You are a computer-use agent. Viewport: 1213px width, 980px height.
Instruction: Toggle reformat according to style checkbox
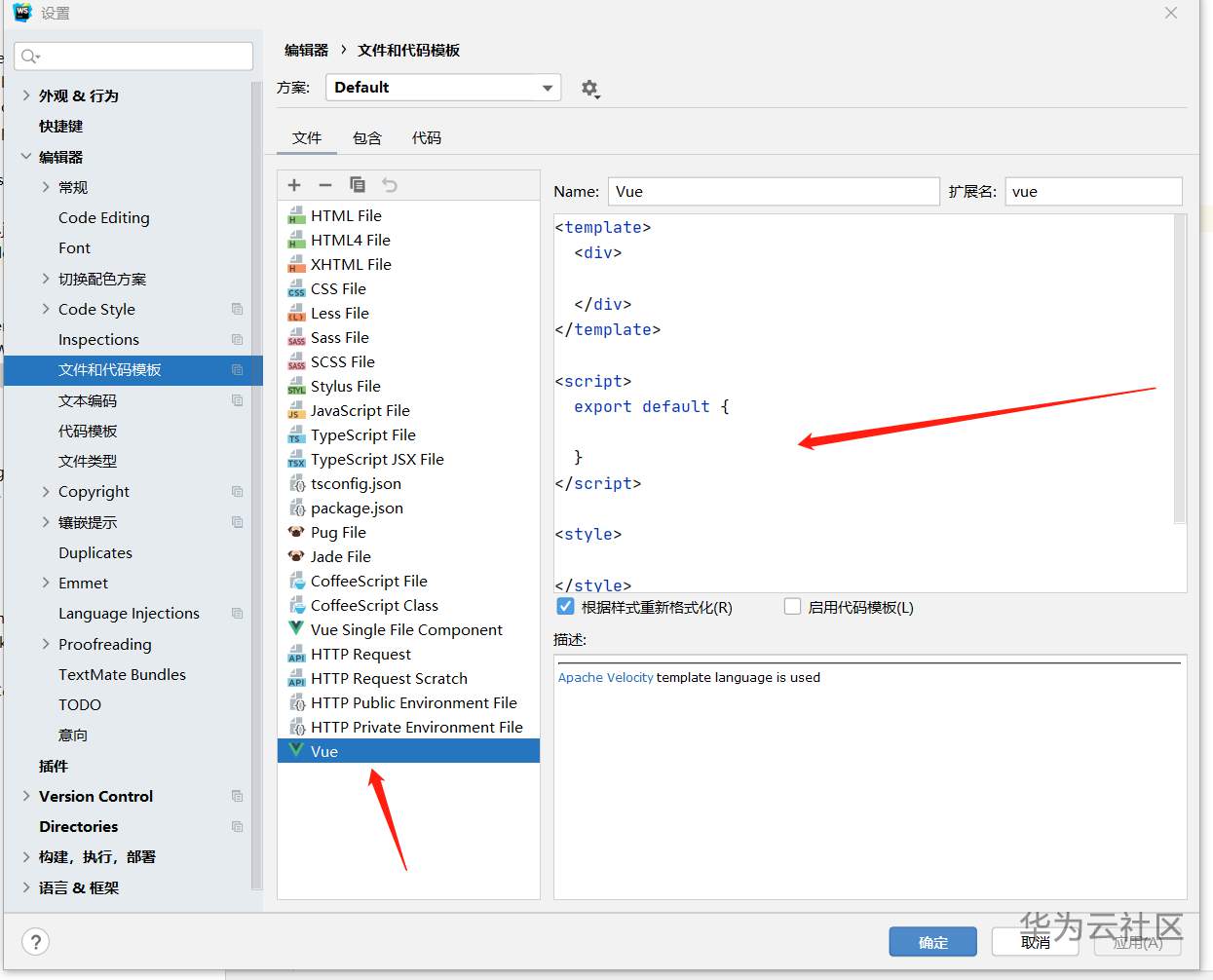pos(565,606)
